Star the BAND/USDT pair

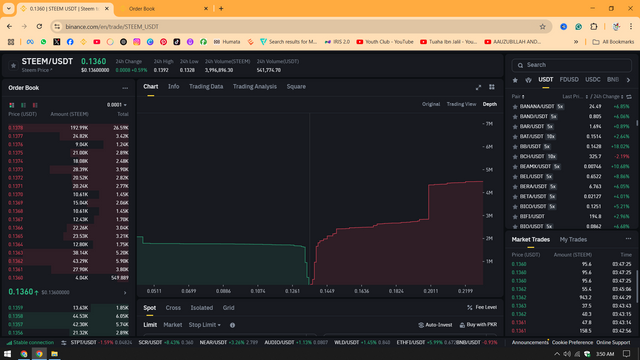(515, 116)
